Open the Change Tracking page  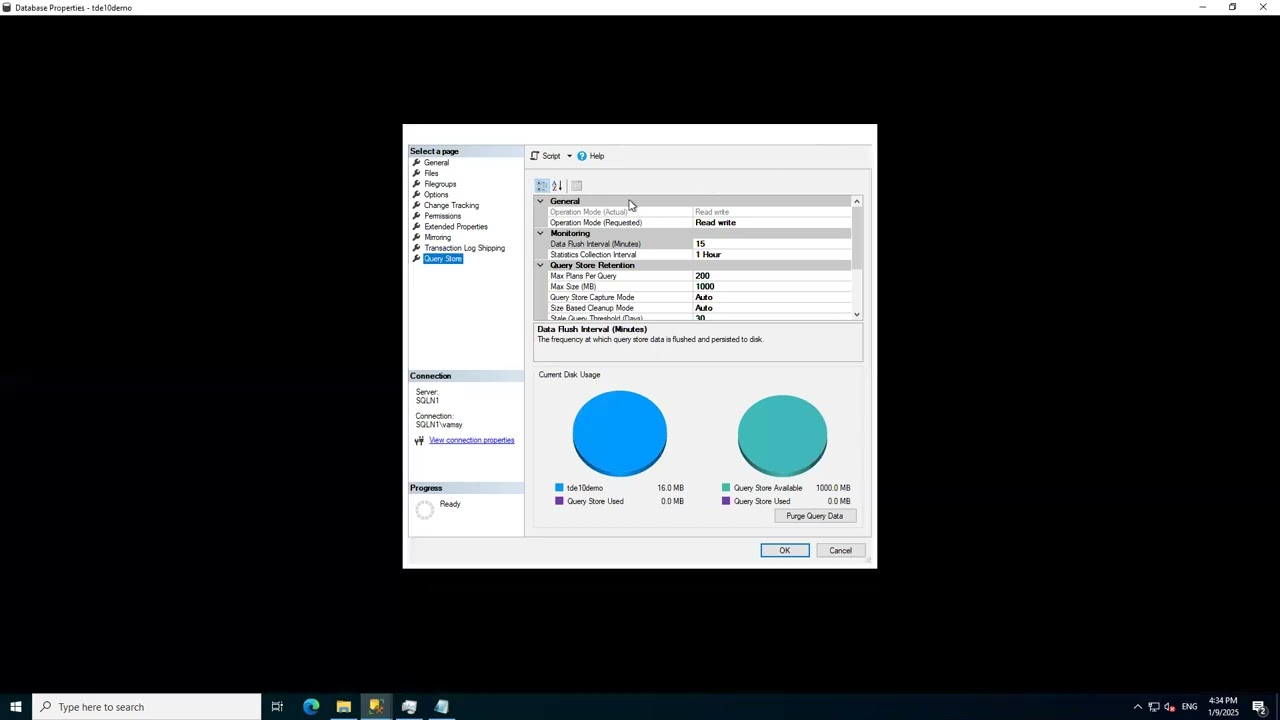click(x=451, y=205)
